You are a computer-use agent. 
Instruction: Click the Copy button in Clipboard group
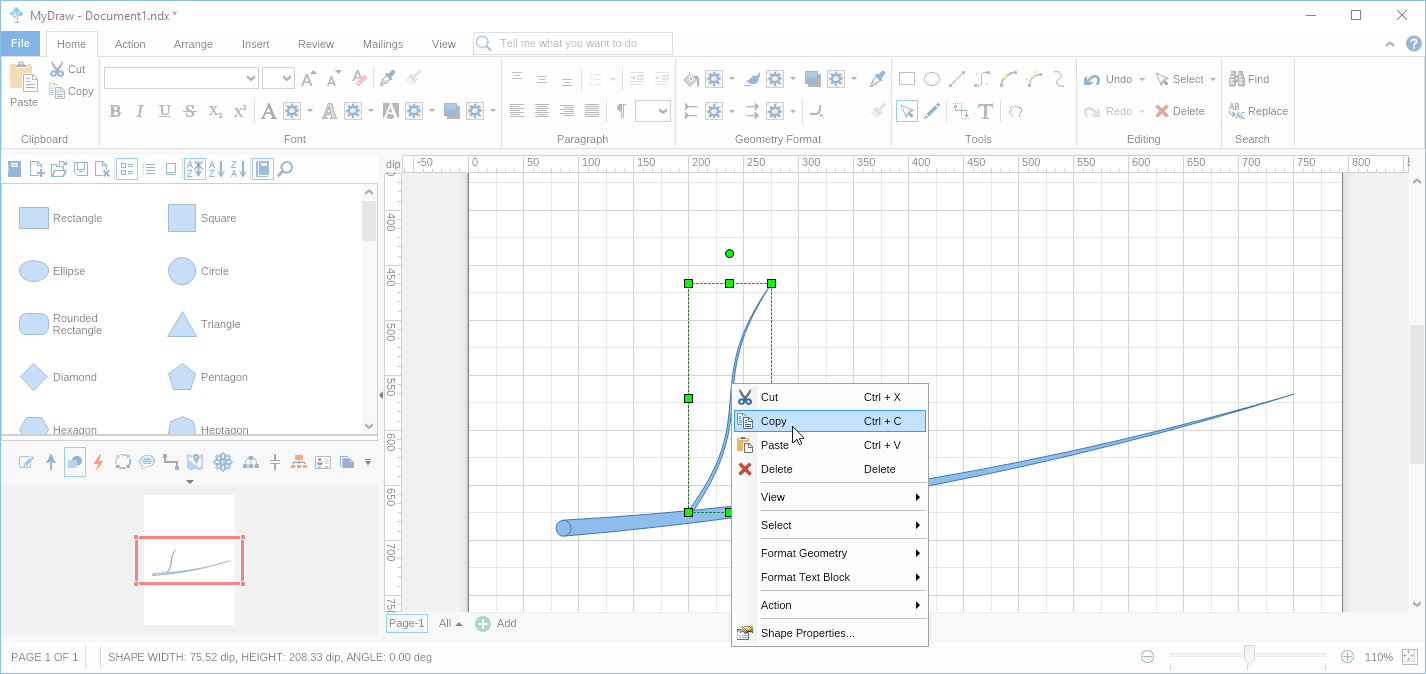pyautogui.click(x=72, y=91)
